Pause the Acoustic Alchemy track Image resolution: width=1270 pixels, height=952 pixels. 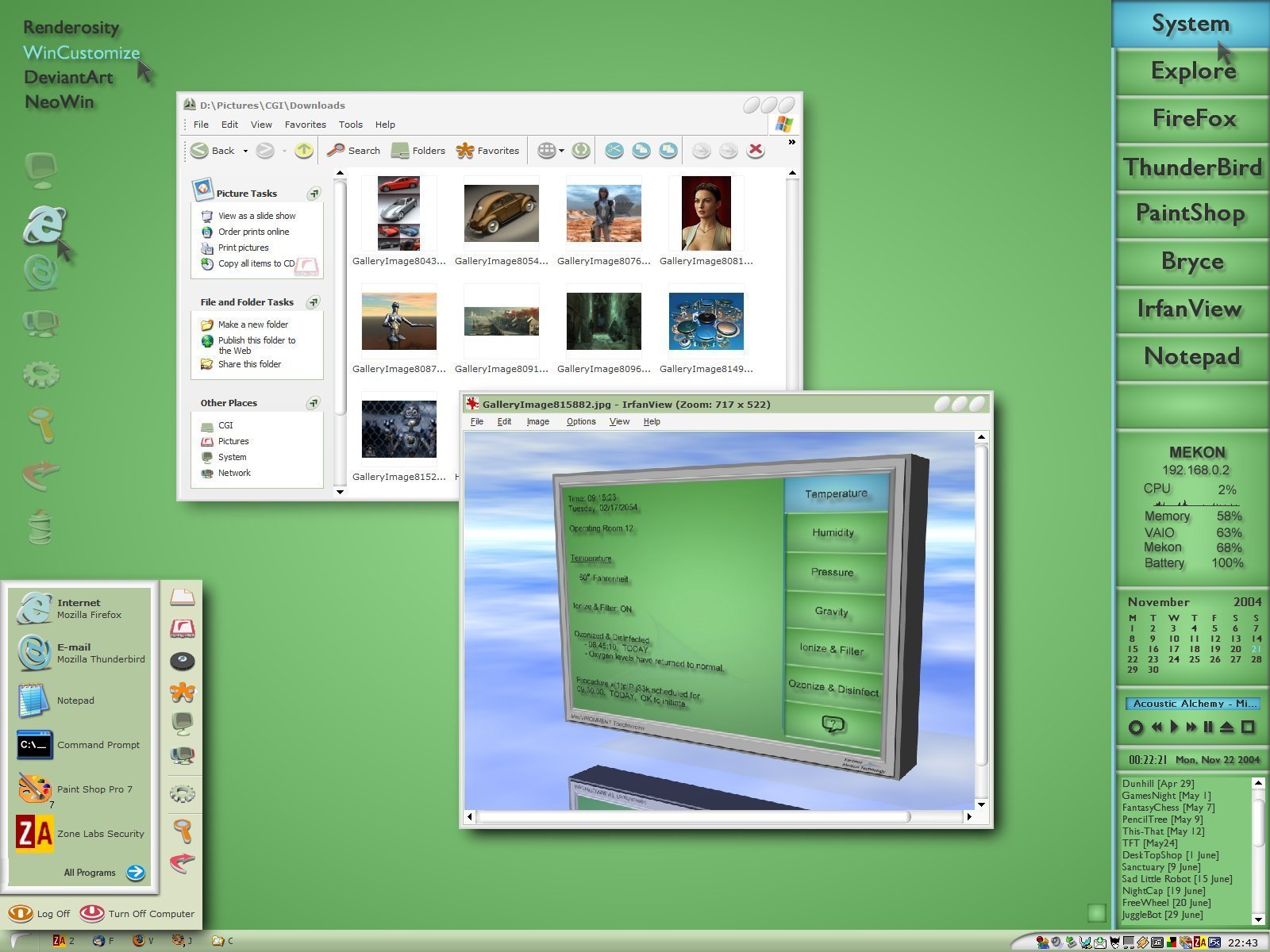1208,727
